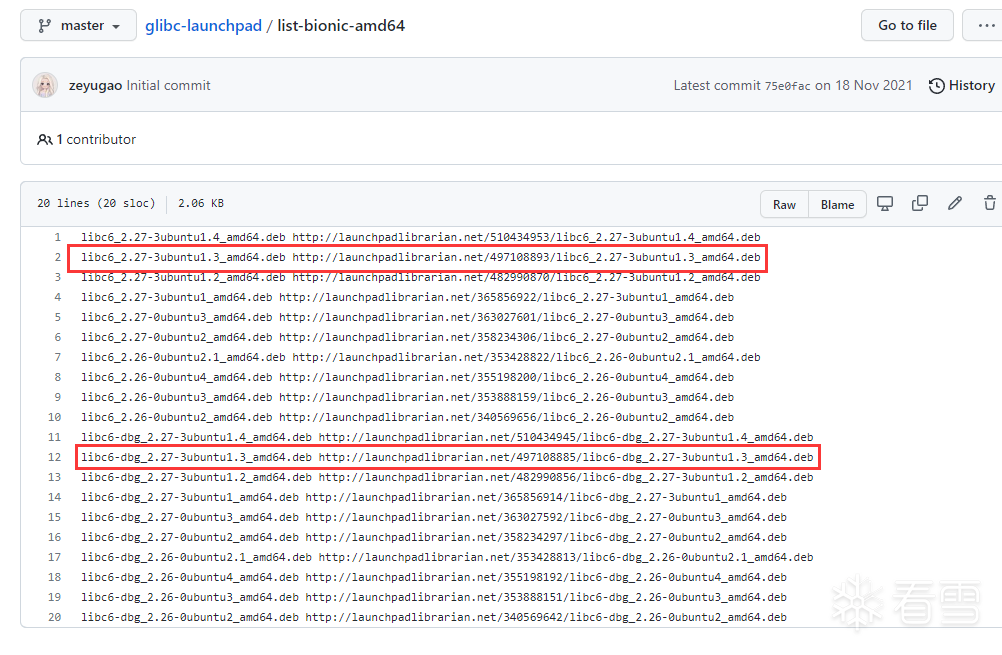This screenshot has height=655, width=1002.
Task: Click the line for libc6-dbg_2.27-3ubuntu1_amd64.deb
Action: click(x=434, y=497)
